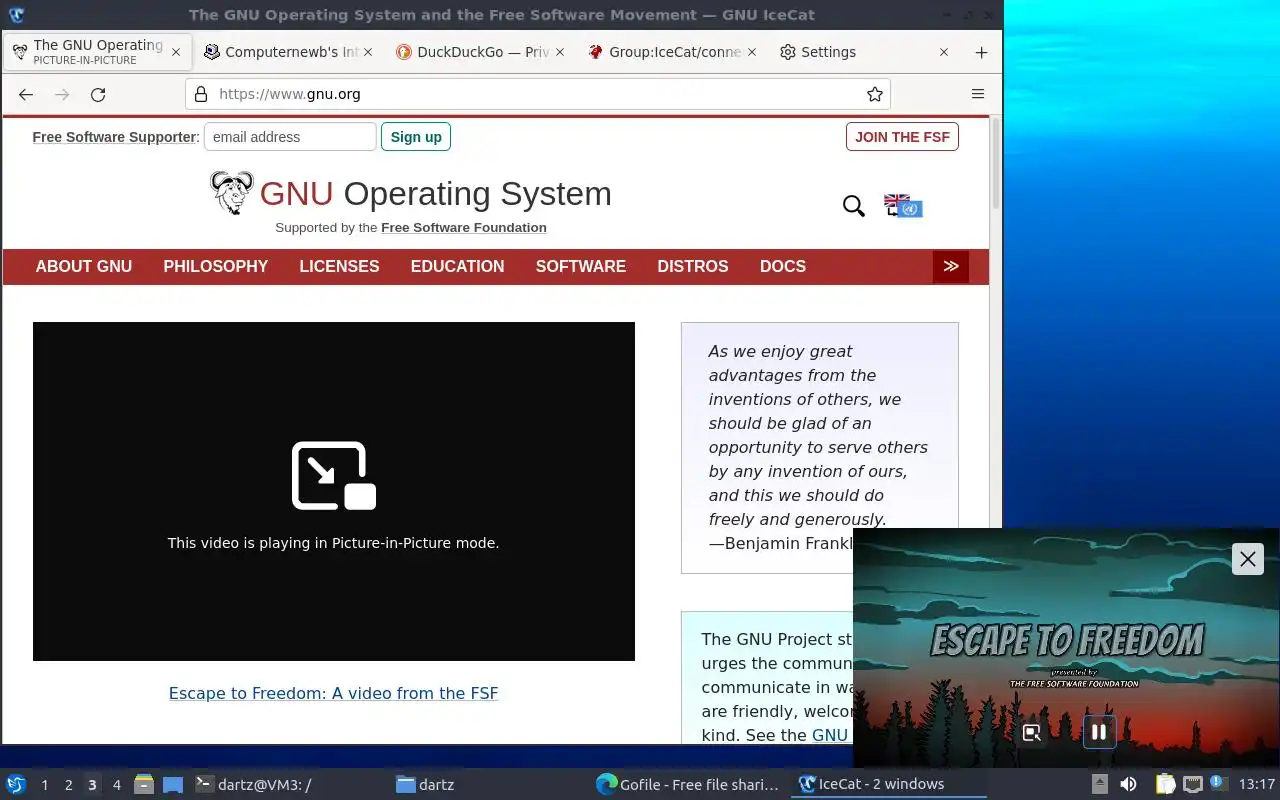Switch to workspace 4
The height and width of the screenshot is (800, 1280).
tap(116, 785)
